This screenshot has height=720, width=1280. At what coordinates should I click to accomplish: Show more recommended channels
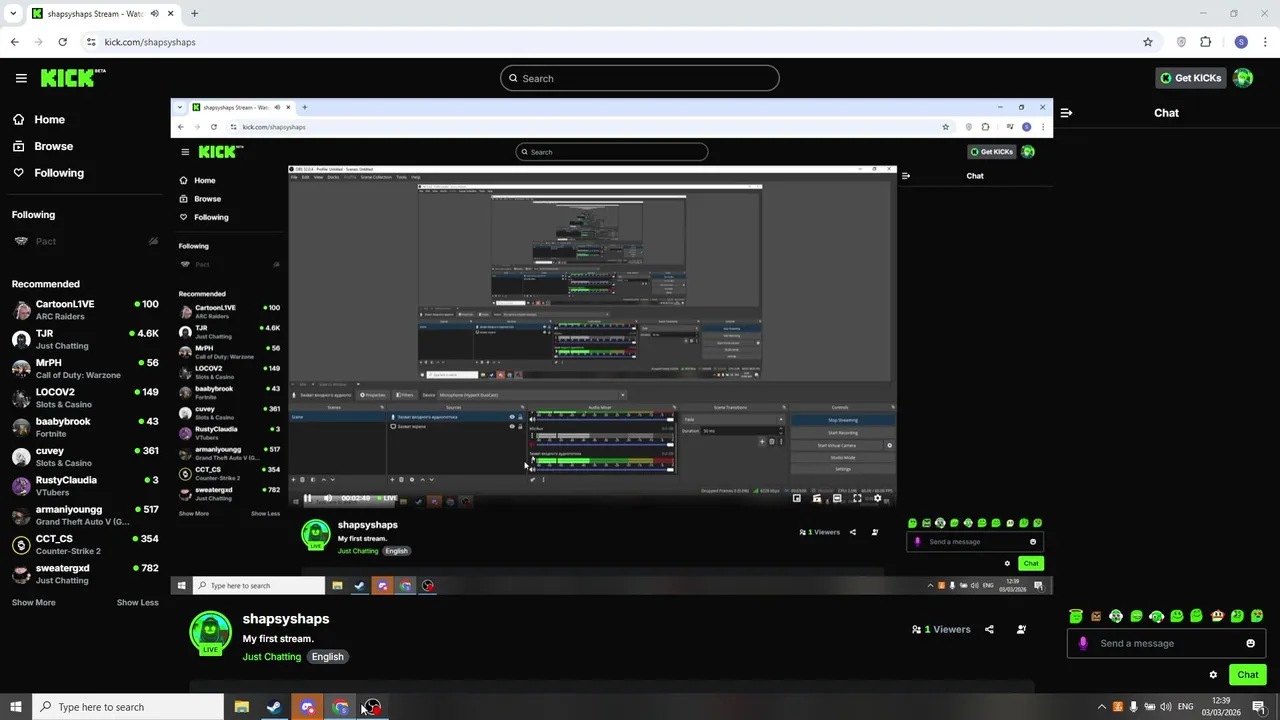click(34, 603)
